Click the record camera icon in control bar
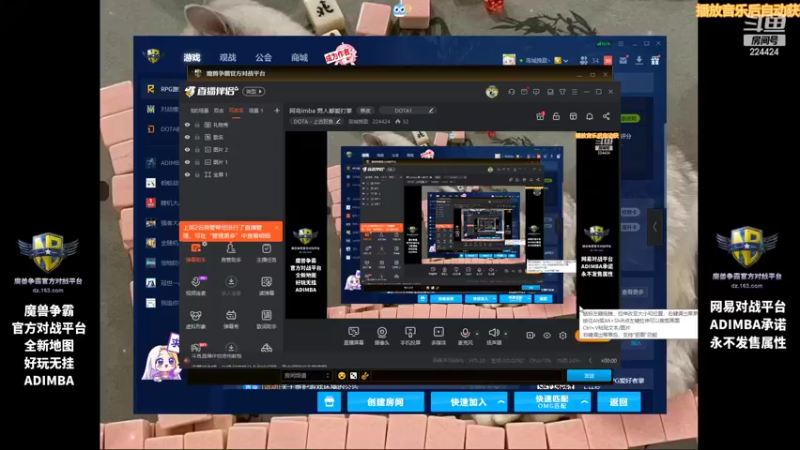 point(531,335)
